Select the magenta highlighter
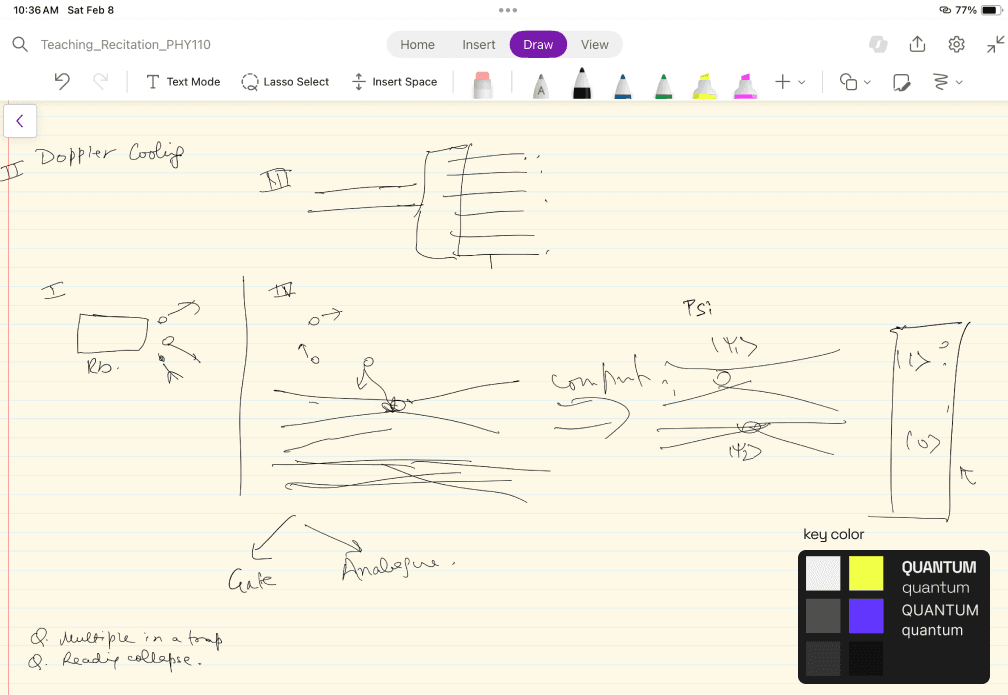1008x695 pixels. pyautogui.click(x=745, y=85)
